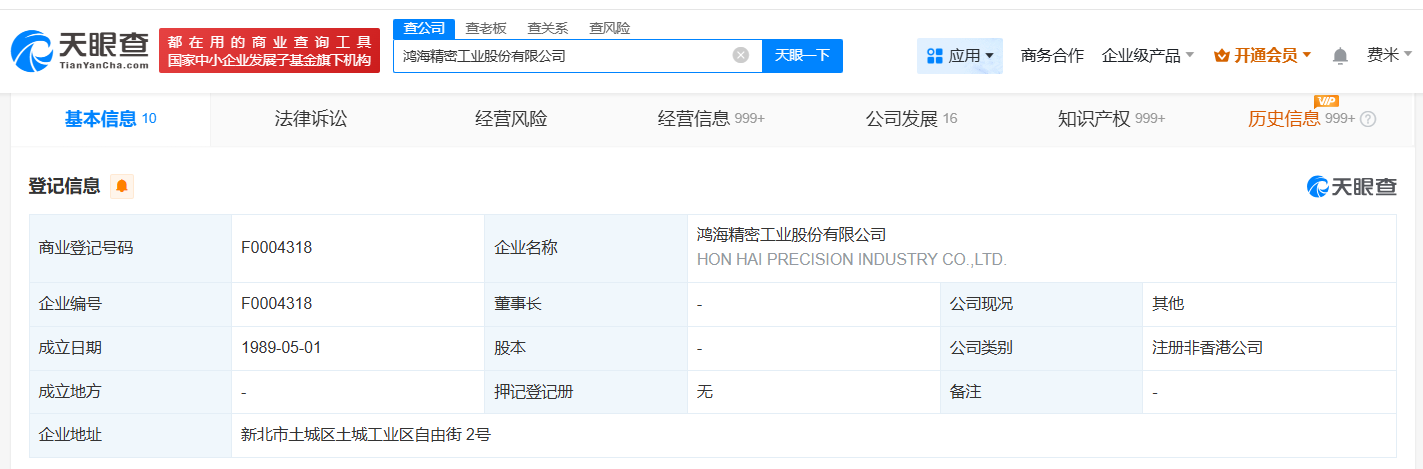Open the 知识产权 tab

(1111, 119)
